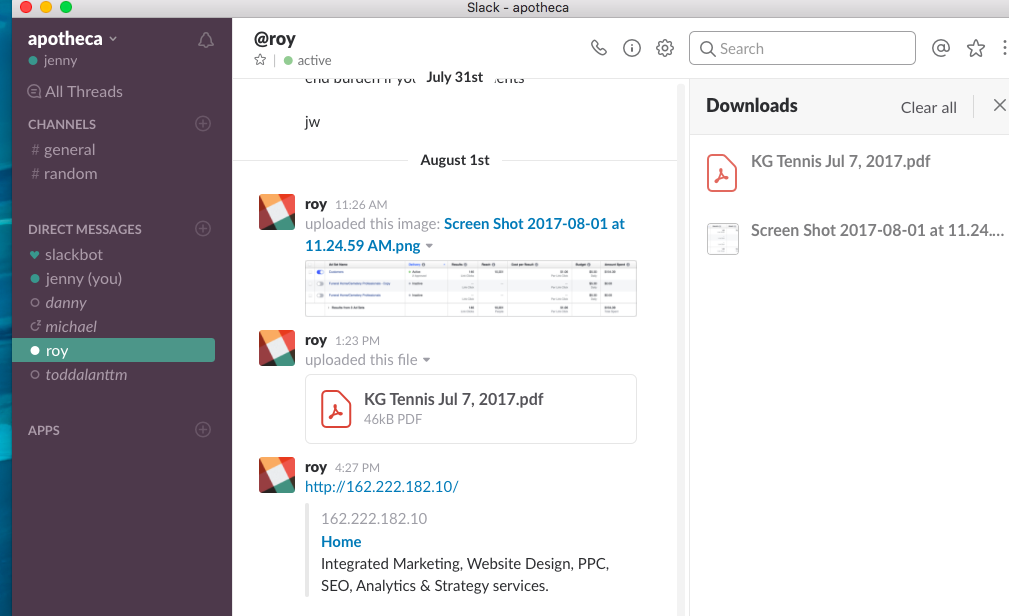
Task: Start a call with roy
Action: 598,48
